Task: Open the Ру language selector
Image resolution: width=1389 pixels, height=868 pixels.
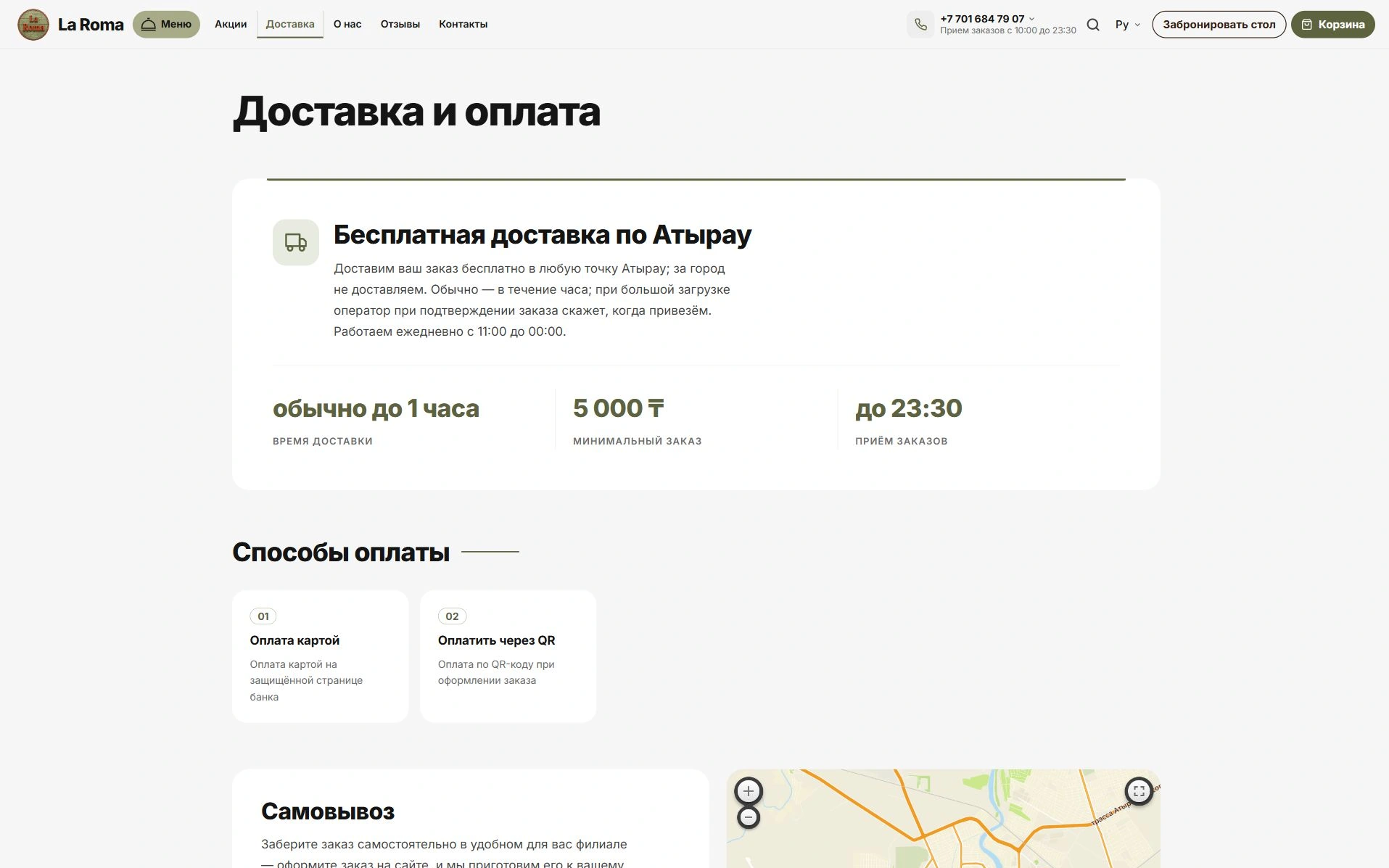Action: coord(1128,25)
